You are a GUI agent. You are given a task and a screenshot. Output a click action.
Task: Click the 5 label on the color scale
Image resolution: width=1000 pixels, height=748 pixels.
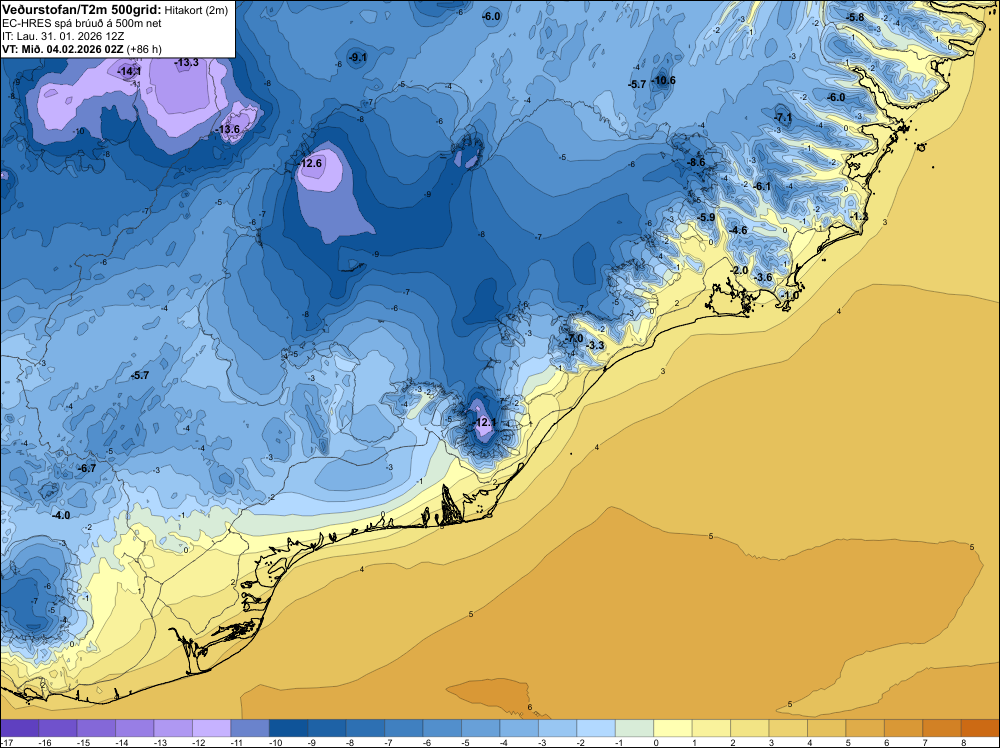point(847,742)
